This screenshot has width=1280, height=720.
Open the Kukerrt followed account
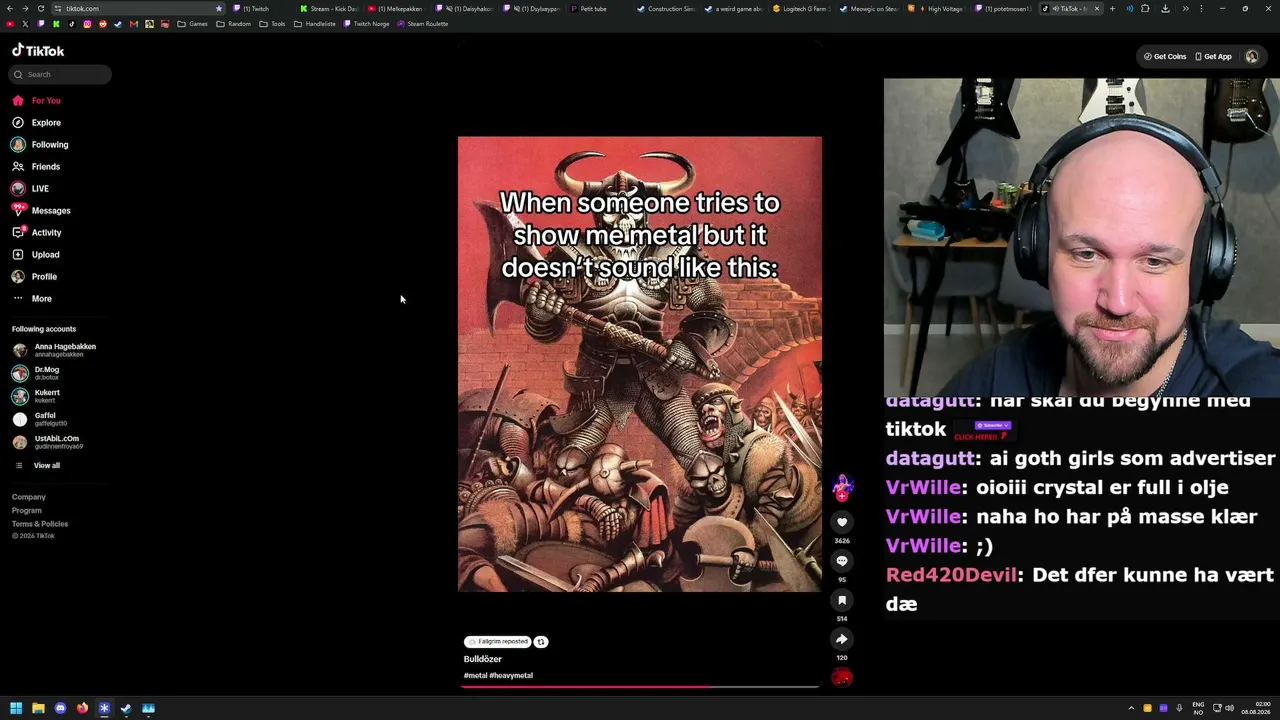point(36,396)
